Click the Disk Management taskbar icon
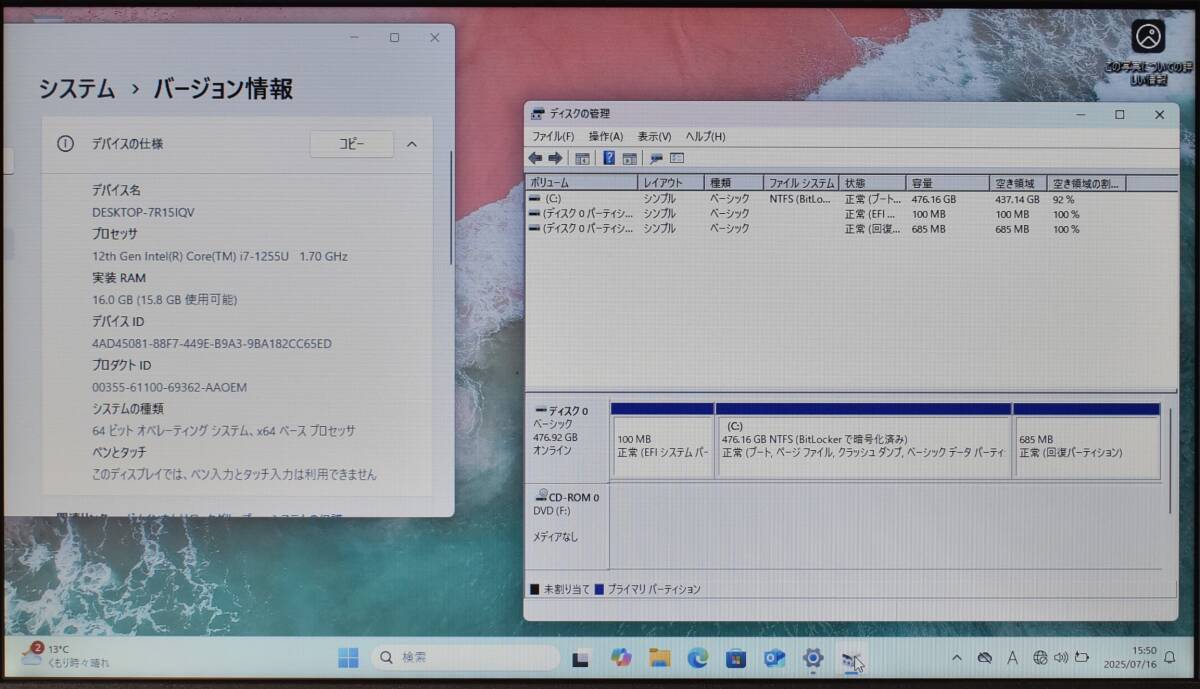Screen dimensions: 1200x689 click(851, 658)
